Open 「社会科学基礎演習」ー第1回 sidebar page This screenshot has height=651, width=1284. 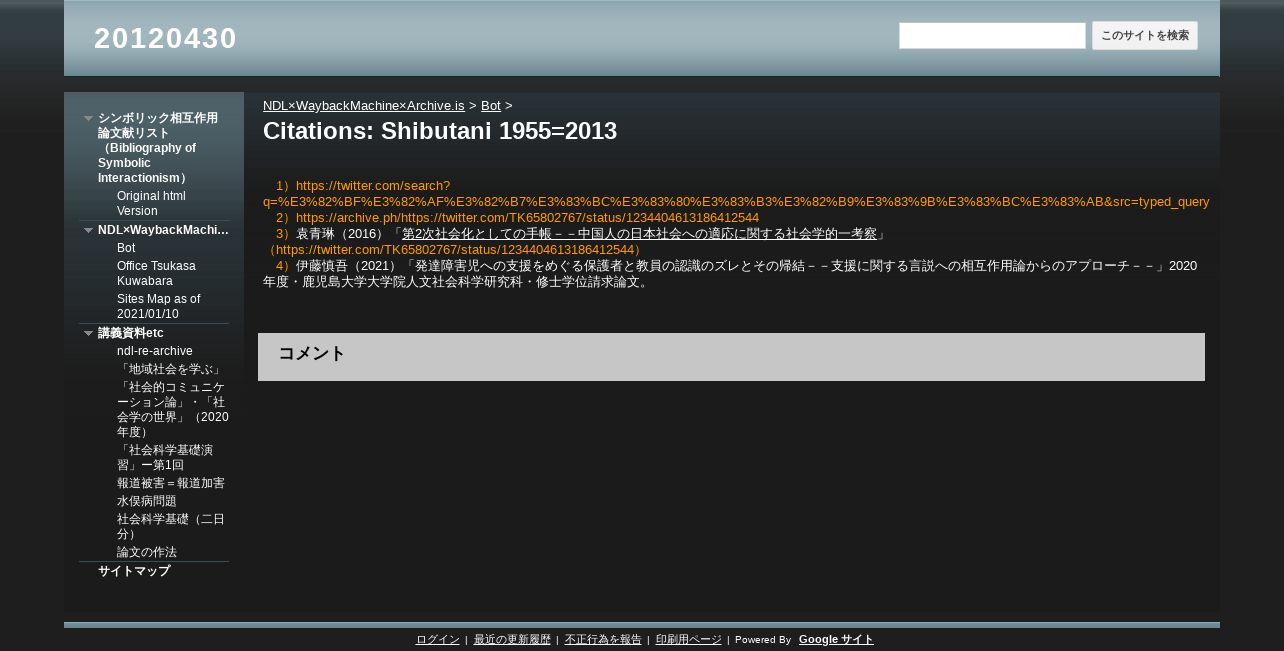tap(165, 457)
